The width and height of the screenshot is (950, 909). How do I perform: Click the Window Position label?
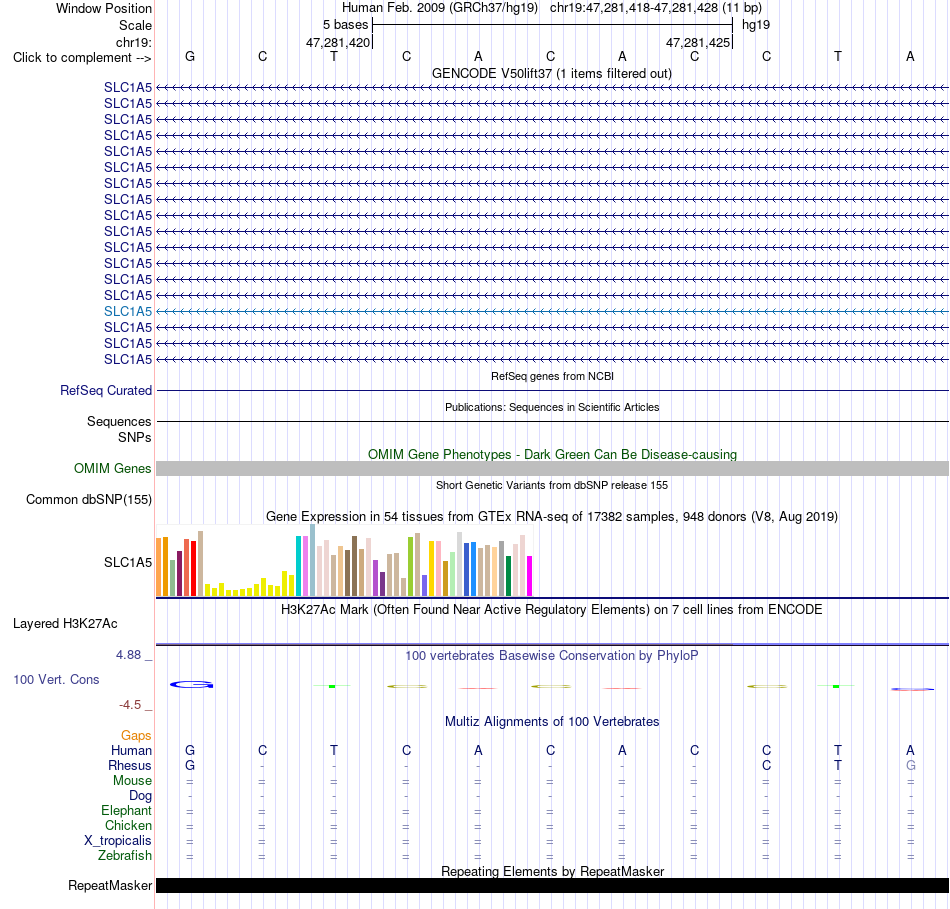(x=104, y=8)
